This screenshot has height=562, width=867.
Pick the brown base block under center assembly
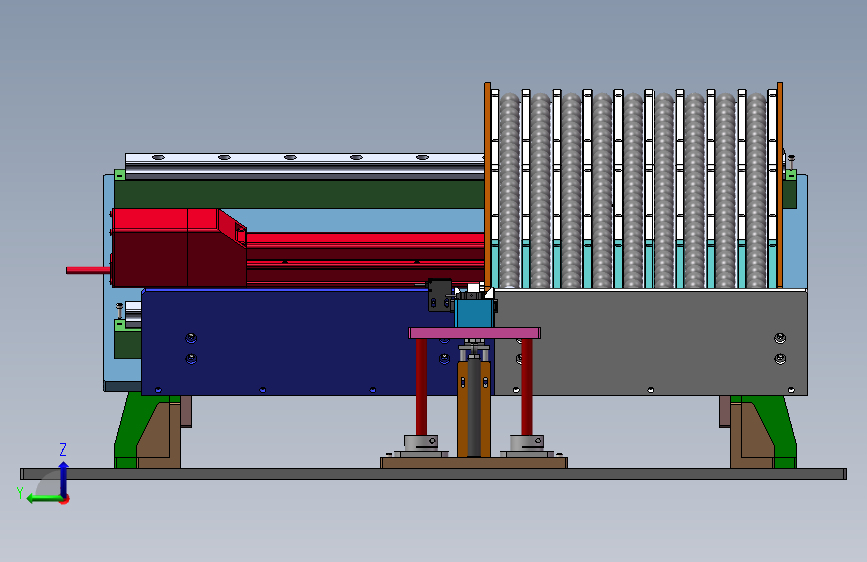coord(474,462)
